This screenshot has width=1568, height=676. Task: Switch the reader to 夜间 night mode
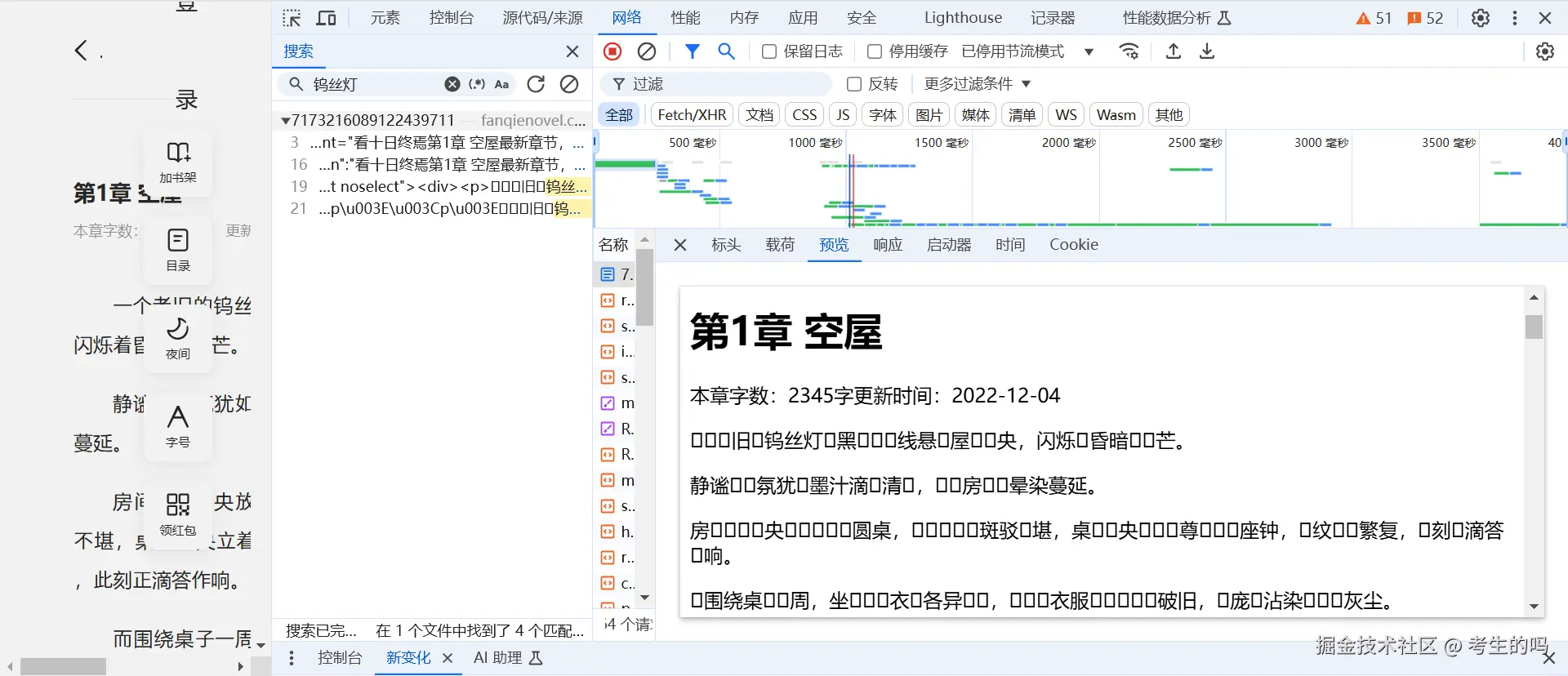pos(178,338)
